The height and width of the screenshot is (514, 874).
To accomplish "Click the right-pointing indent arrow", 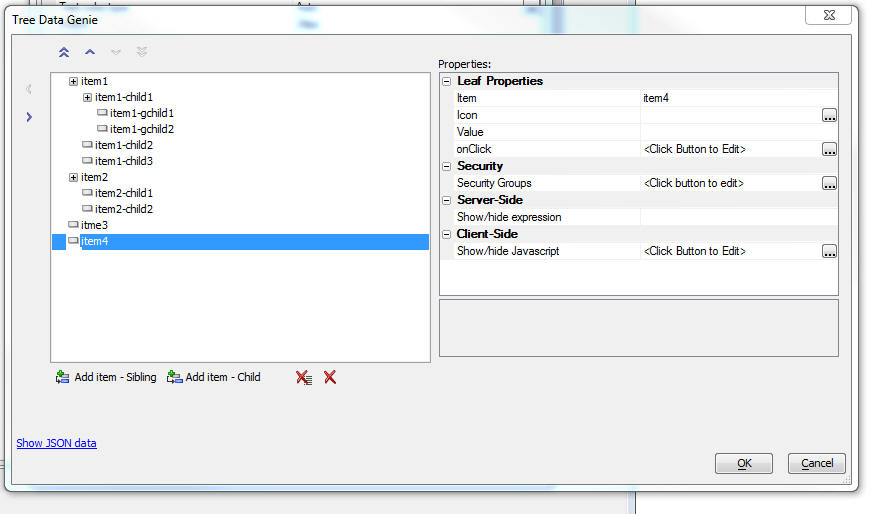I will tap(29, 117).
